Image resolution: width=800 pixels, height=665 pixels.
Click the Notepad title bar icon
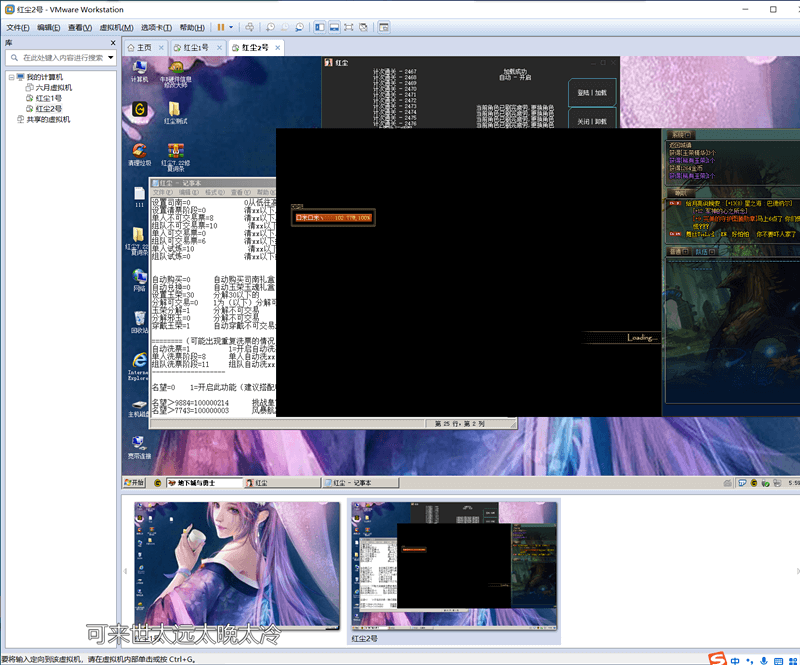156,183
